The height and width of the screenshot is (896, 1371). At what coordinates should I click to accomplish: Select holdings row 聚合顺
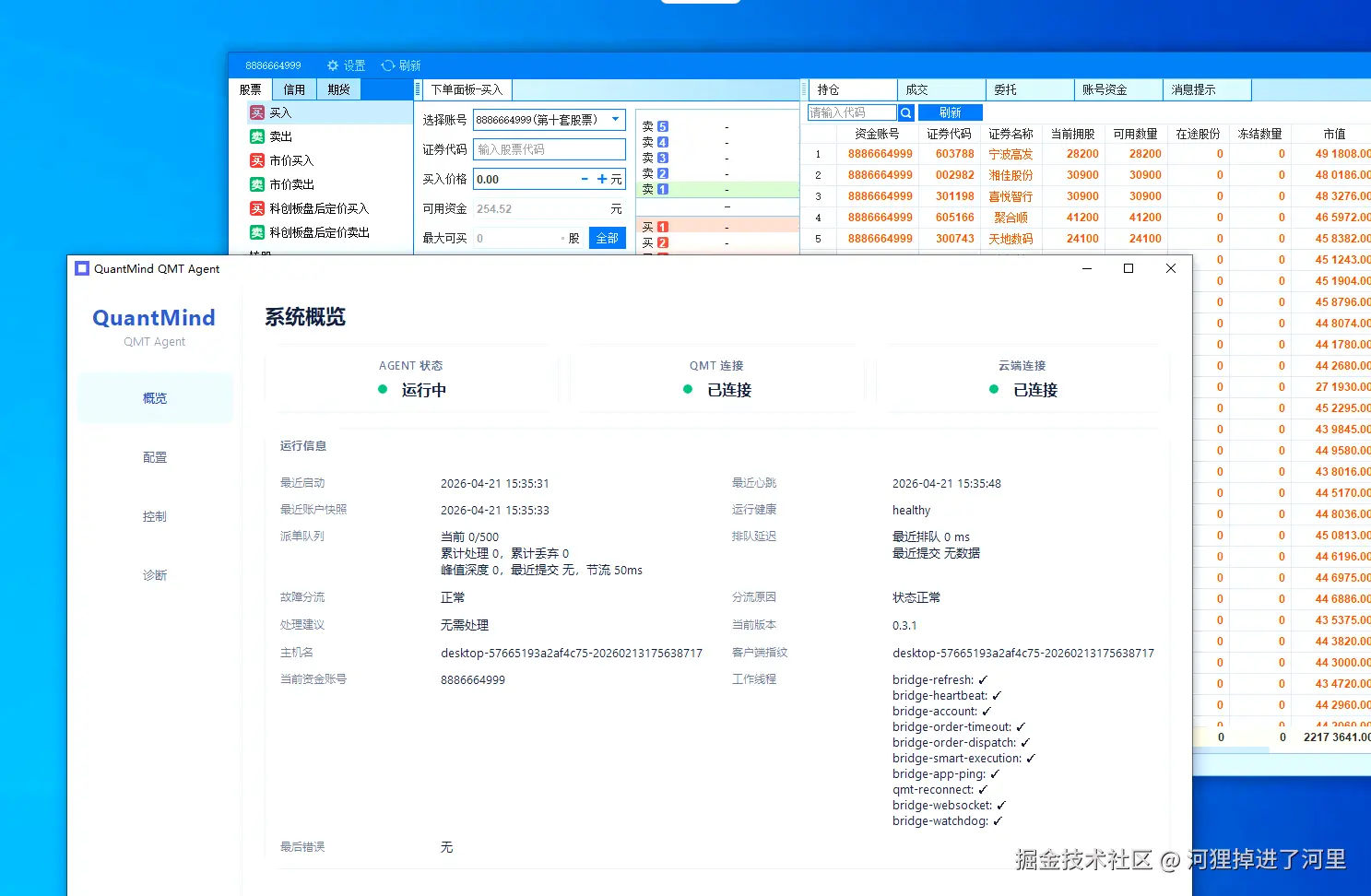pos(1085,218)
